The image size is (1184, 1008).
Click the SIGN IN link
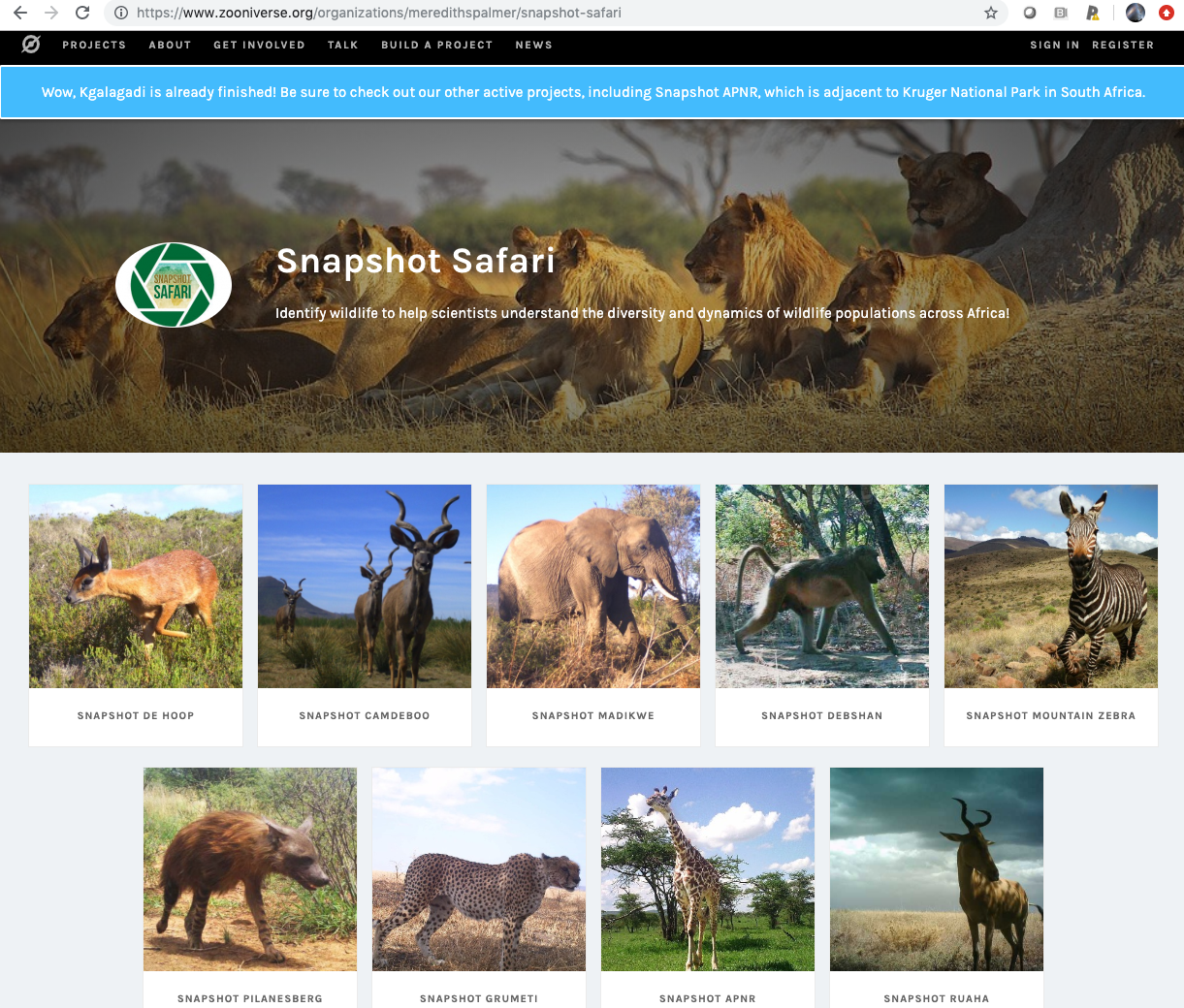click(1054, 45)
